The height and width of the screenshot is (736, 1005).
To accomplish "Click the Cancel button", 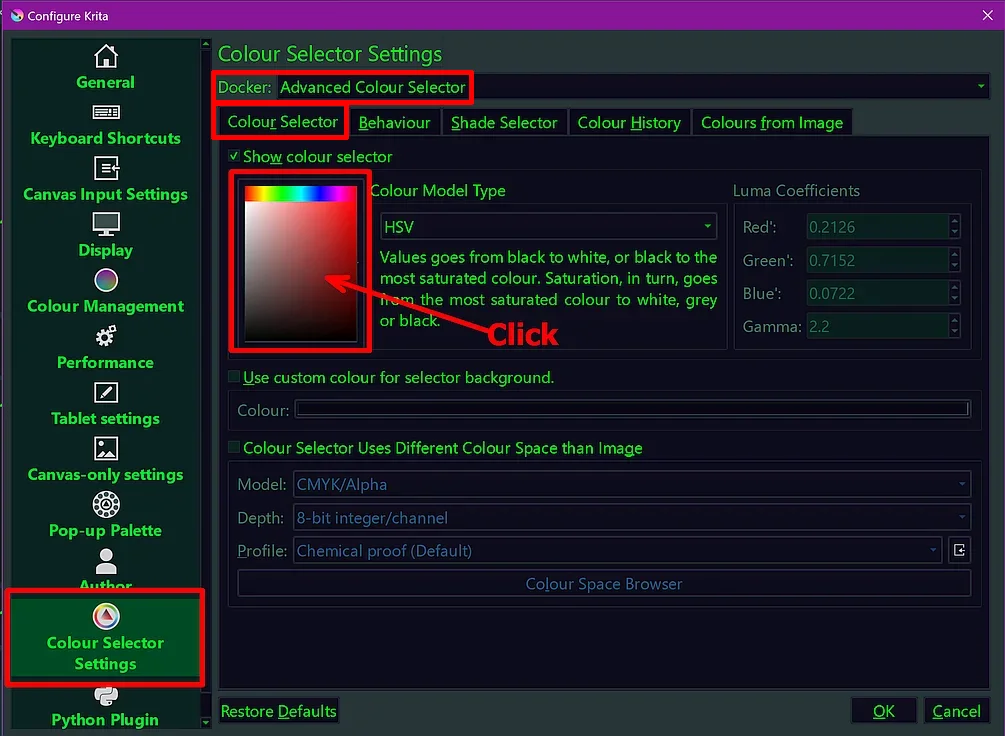I will click(956, 711).
